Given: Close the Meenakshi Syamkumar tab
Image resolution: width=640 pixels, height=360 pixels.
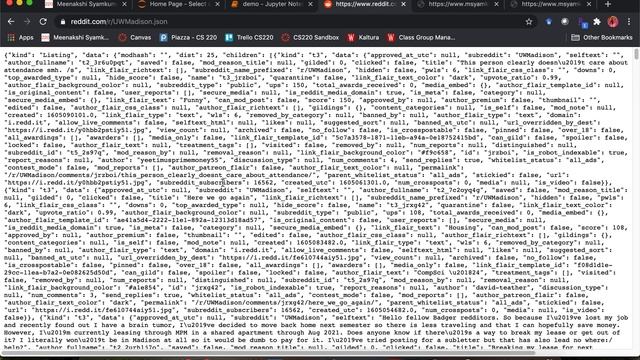Looking at the screenshot, I should (124, 4).
